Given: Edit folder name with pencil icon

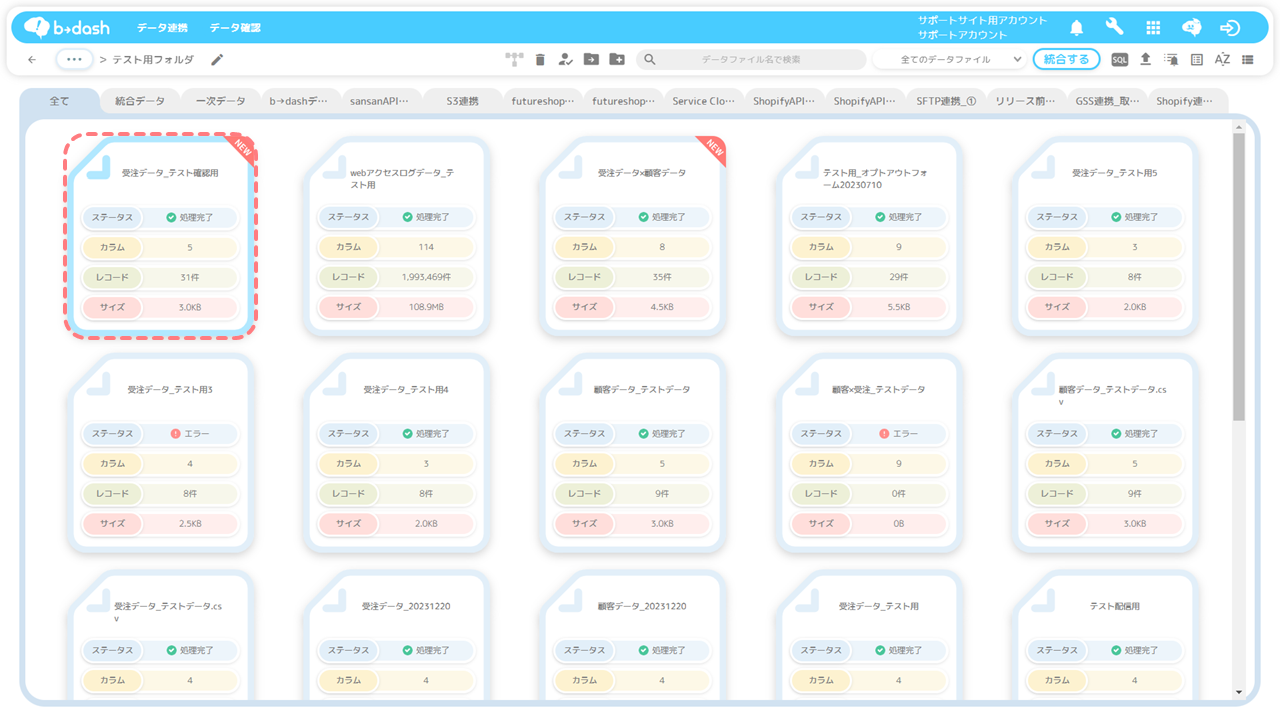Looking at the screenshot, I should pyautogui.click(x=217, y=60).
